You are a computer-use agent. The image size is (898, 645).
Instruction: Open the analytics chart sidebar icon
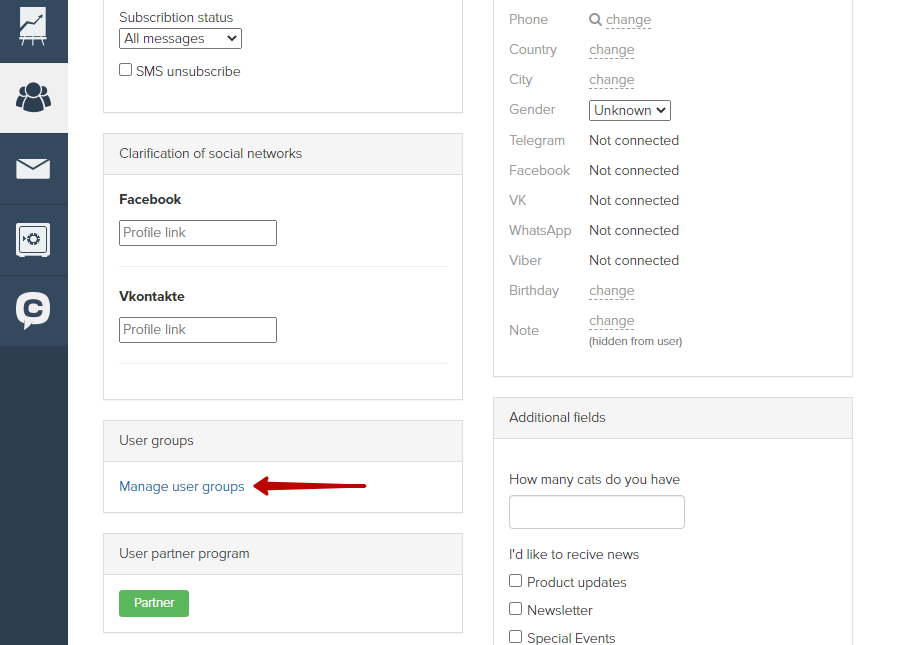[x=33, y=26]
